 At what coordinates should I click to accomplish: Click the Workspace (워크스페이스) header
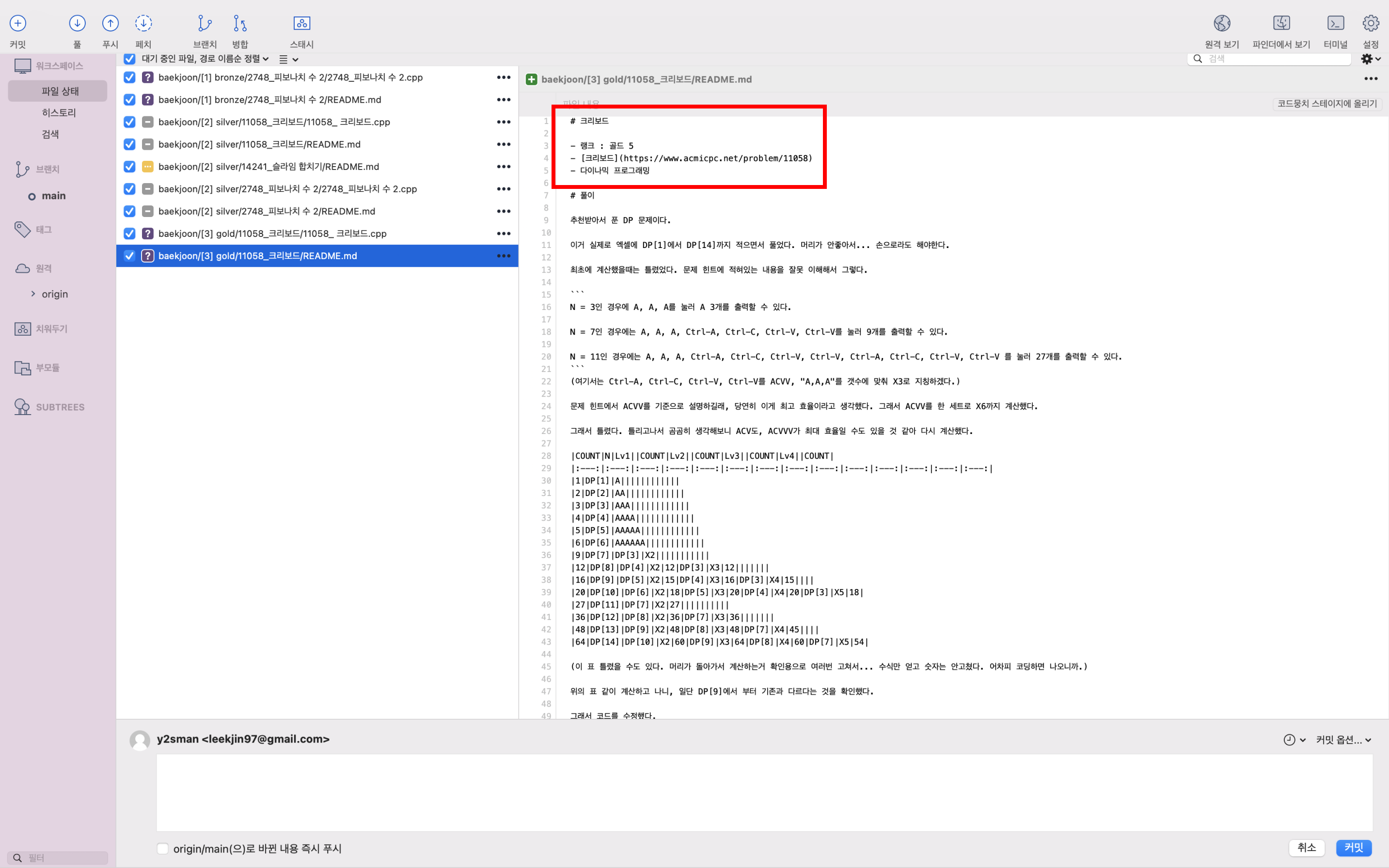pyautogui.click(x=59, y=66)
